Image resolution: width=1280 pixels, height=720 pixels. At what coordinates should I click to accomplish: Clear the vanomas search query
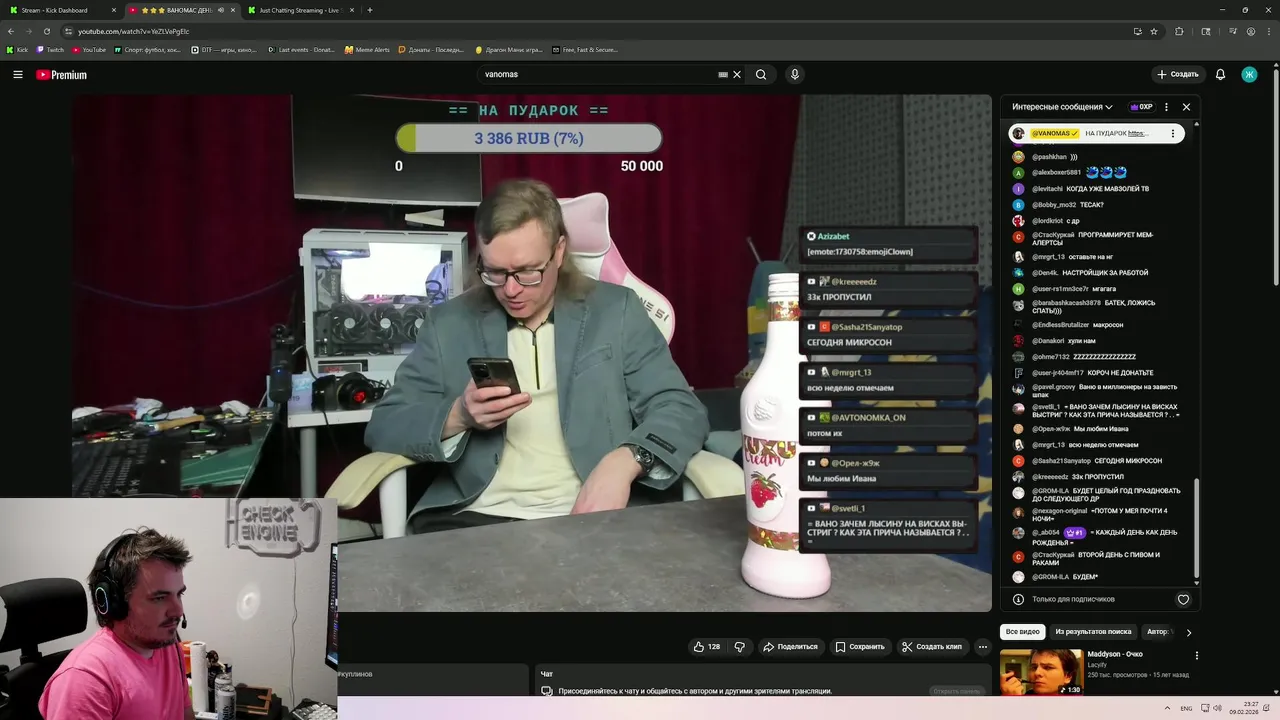[x=737, y=74]
